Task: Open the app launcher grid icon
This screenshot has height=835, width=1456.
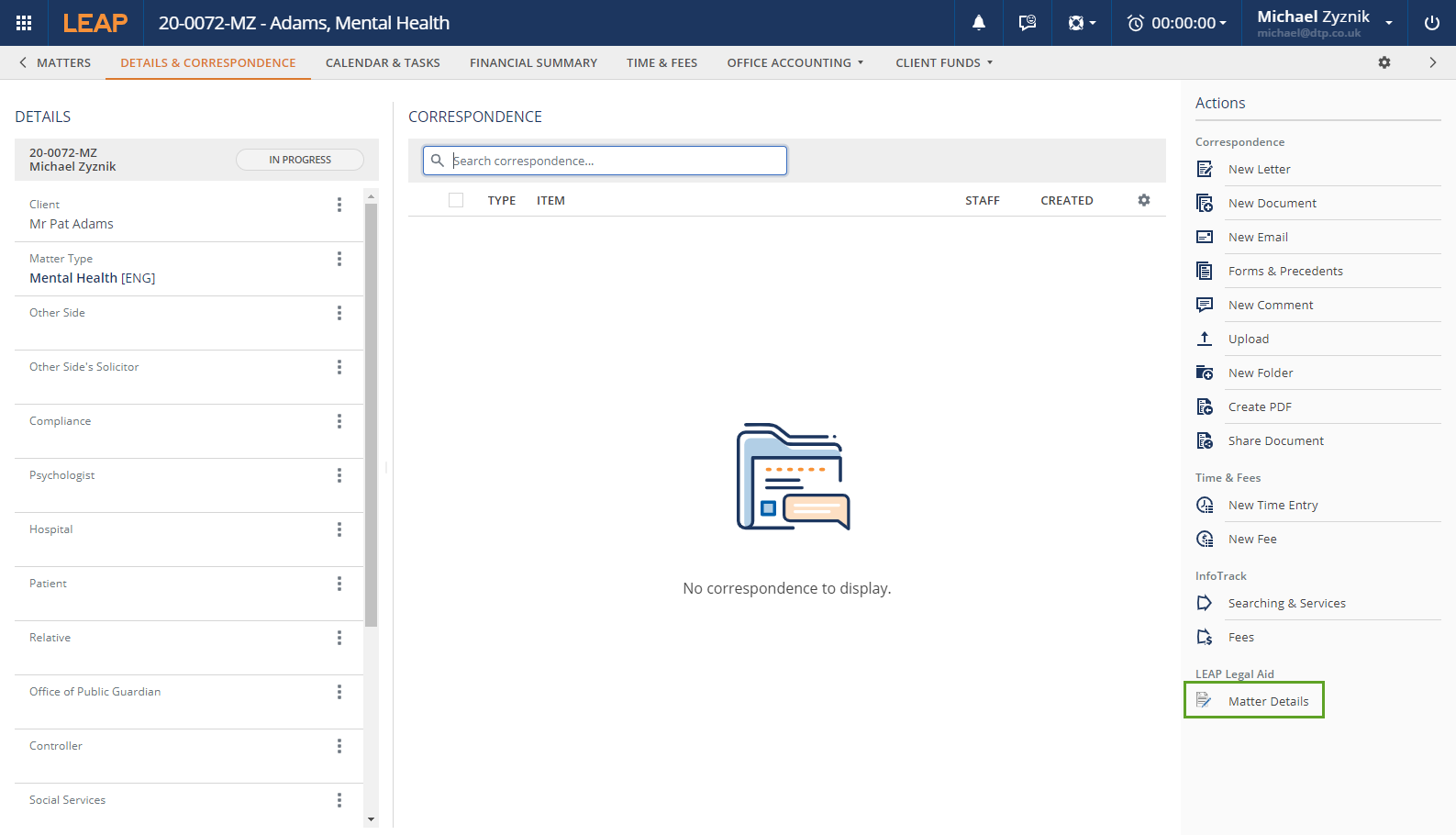Action: [x=24, y=23]
